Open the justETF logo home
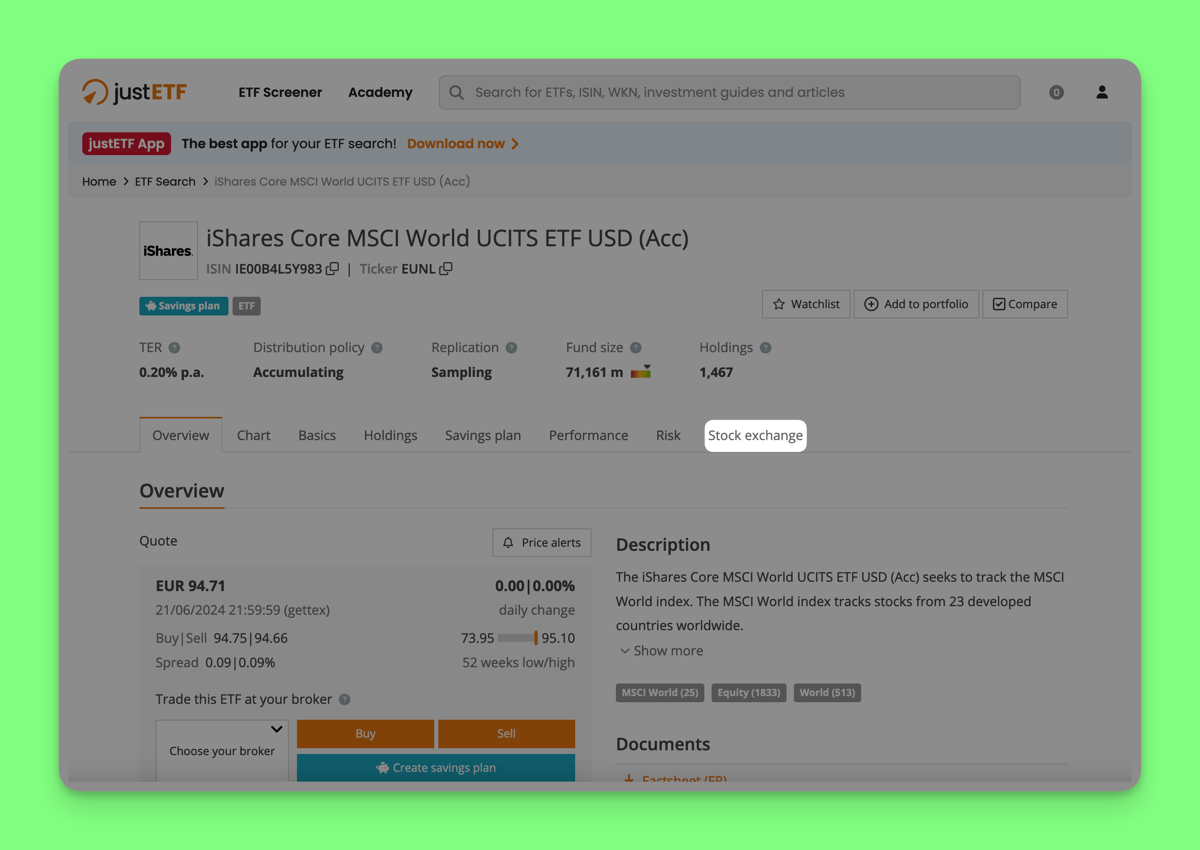 (x=134, y=92)
